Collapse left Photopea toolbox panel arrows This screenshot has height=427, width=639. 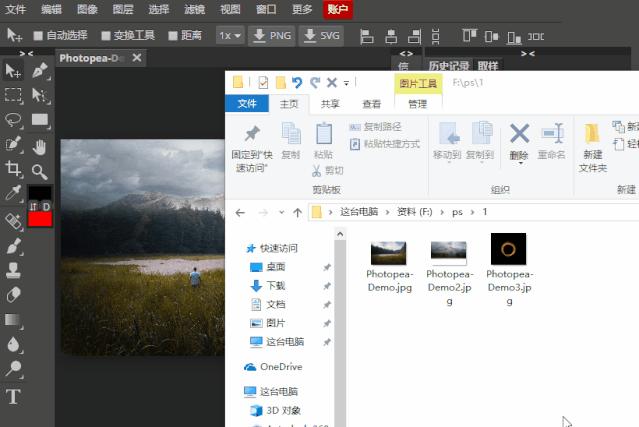(26, 53)
